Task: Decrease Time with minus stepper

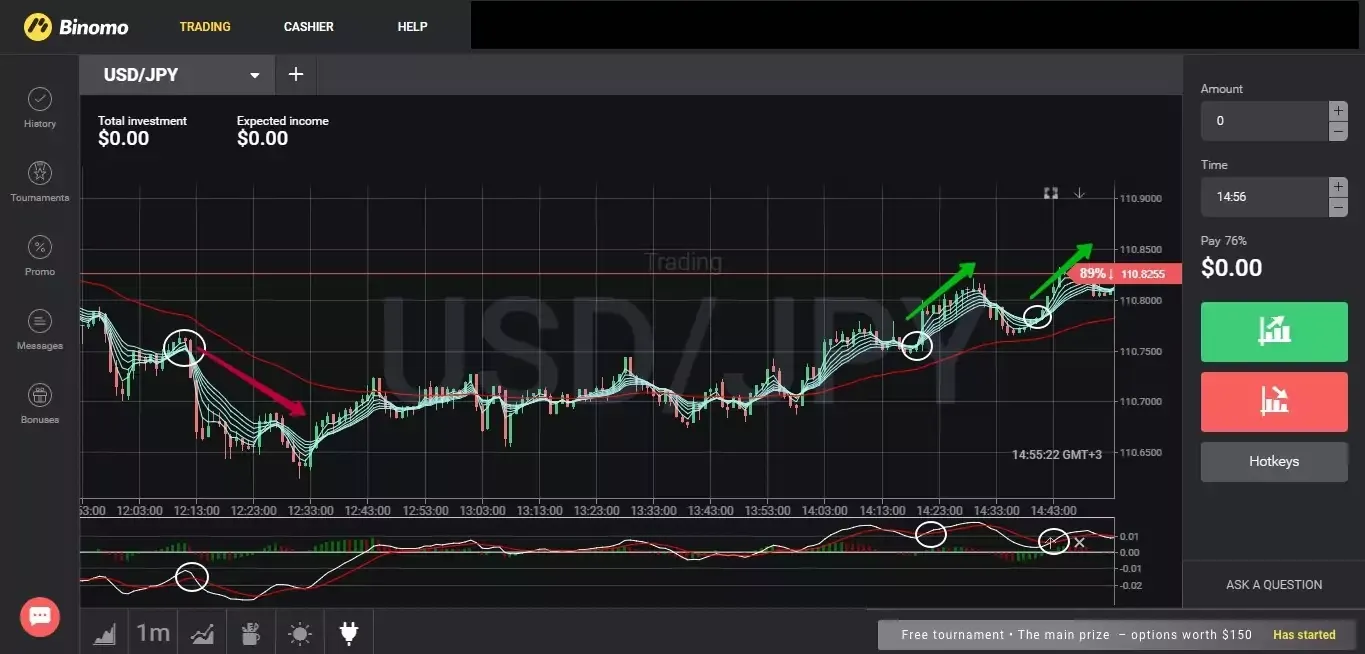Action: click(1338, 207)
